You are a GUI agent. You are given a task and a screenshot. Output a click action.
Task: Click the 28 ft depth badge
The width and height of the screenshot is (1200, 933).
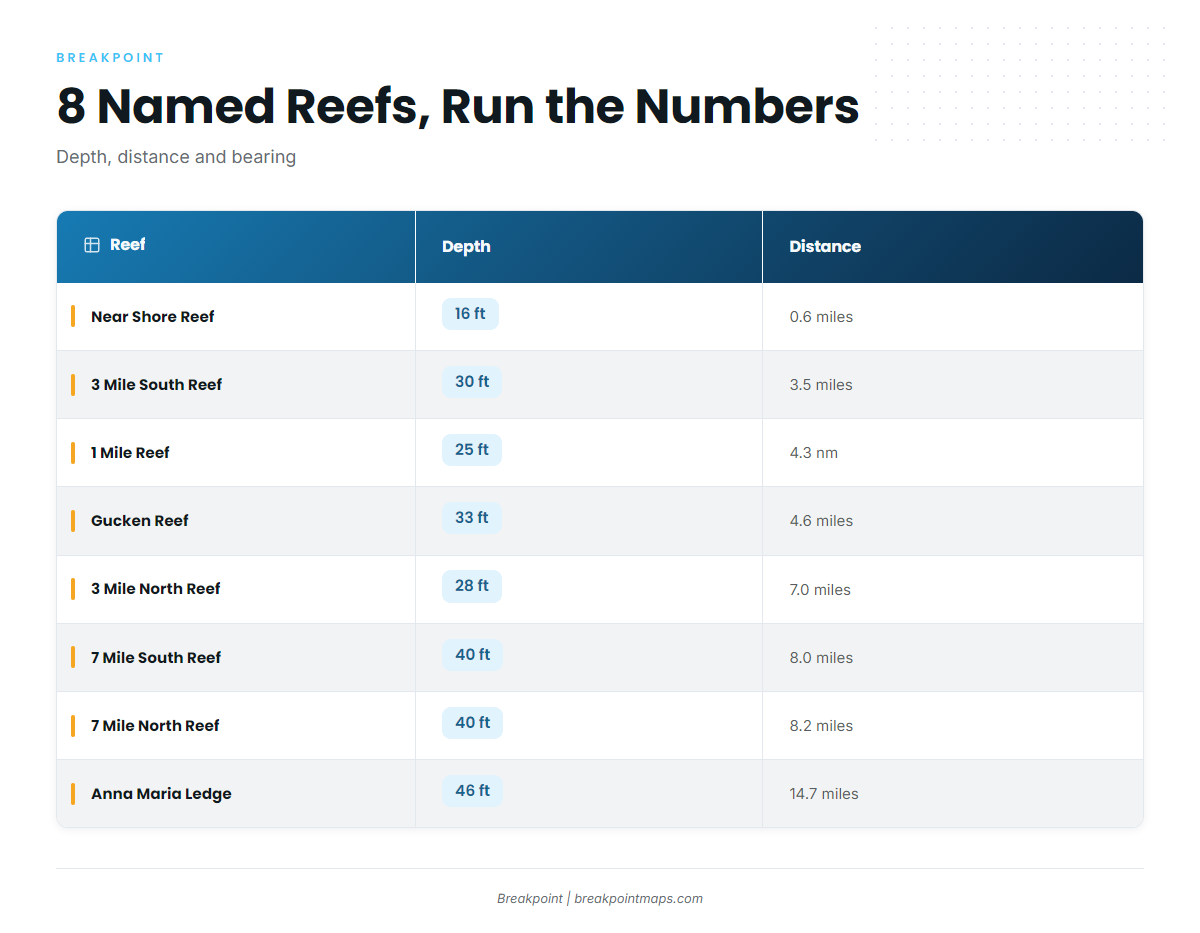coord(472,586)
